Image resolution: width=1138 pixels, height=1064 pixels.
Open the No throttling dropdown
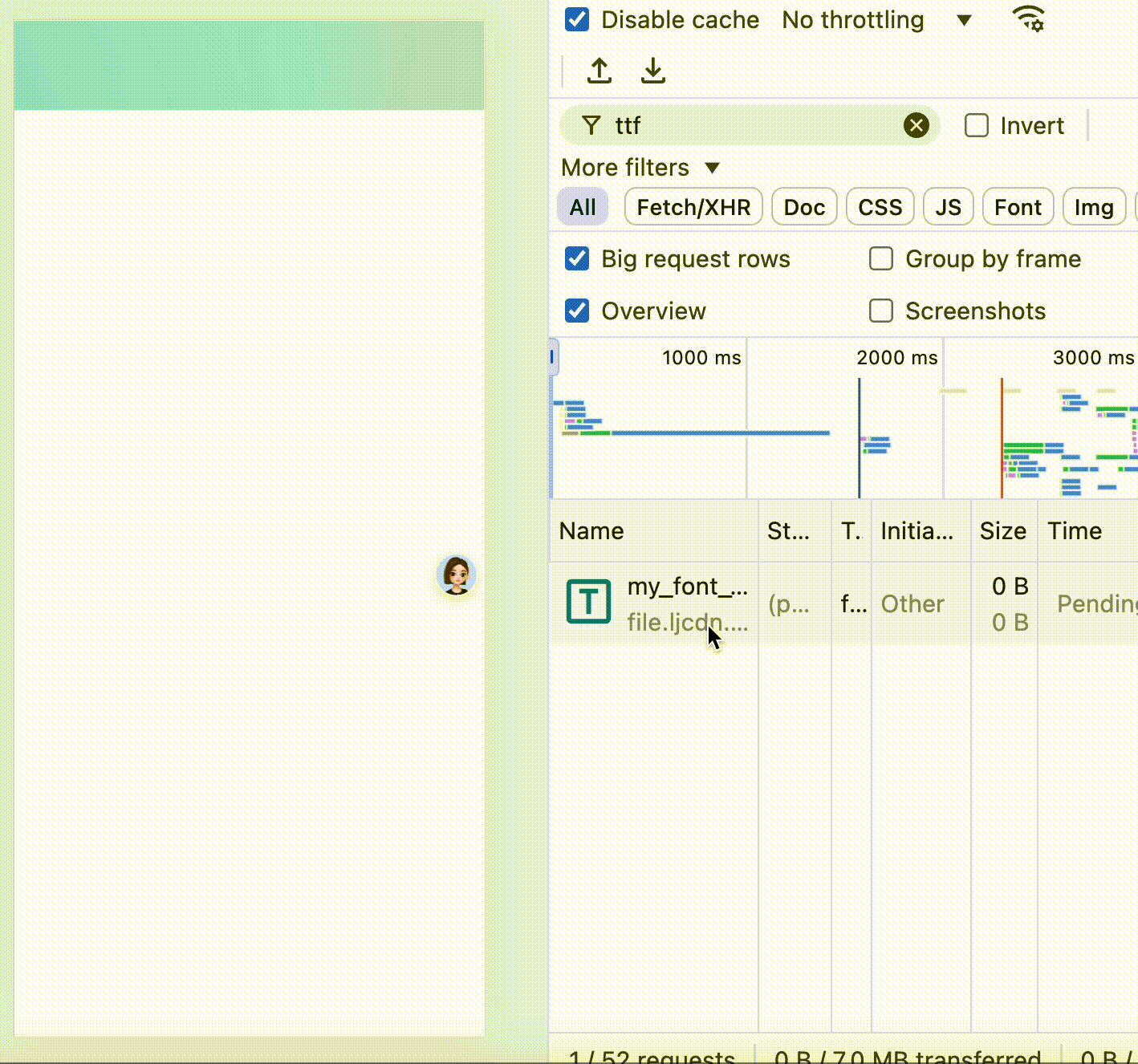tap(876, 19)
